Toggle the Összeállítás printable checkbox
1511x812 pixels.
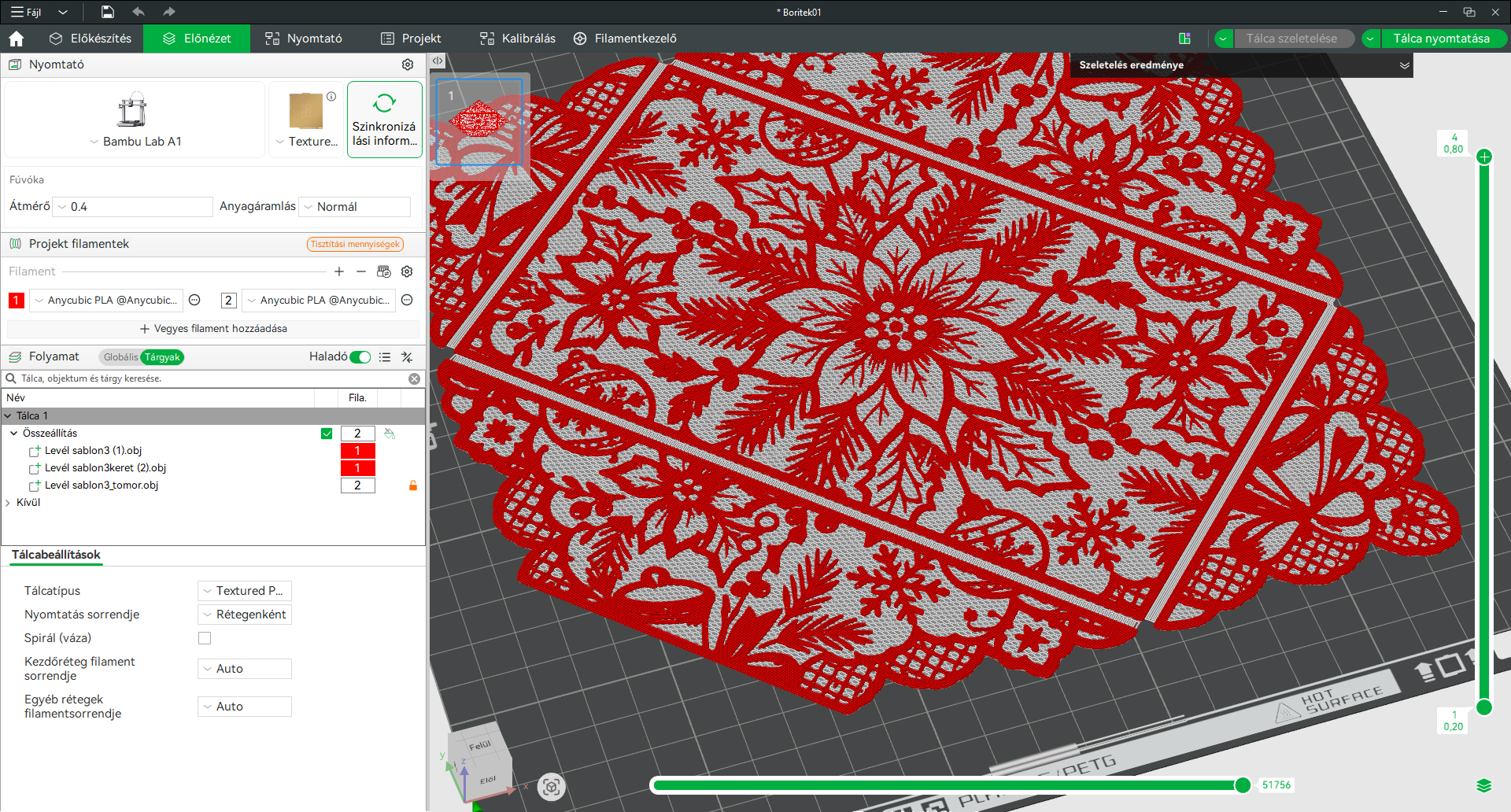coord(327,434)
